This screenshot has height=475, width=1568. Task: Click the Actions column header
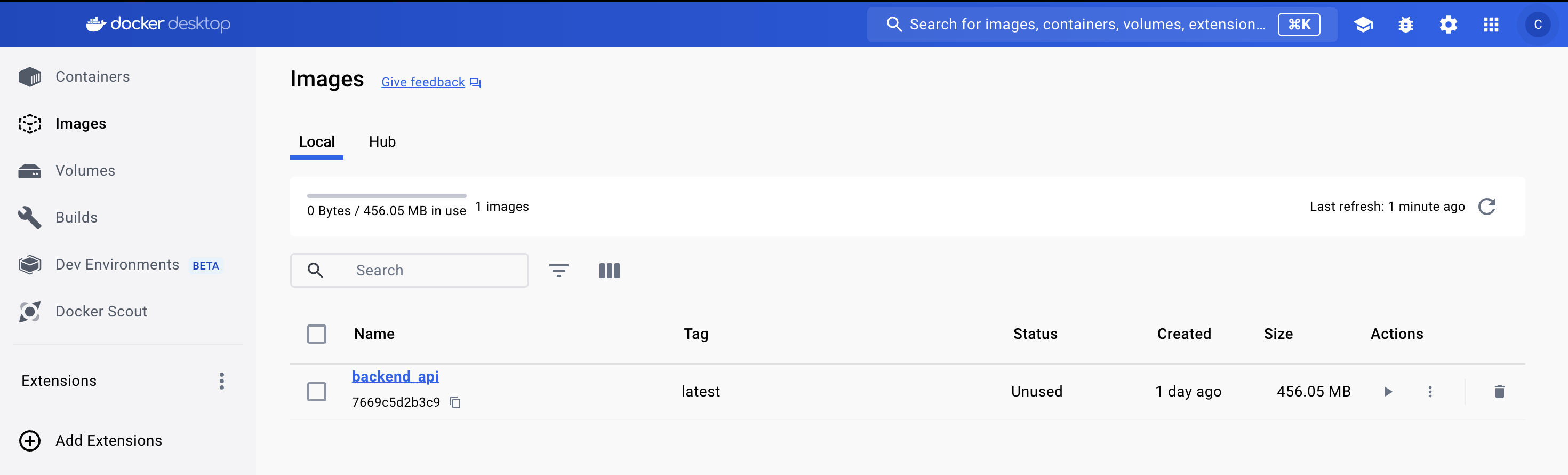click(x=1396, y=334)
